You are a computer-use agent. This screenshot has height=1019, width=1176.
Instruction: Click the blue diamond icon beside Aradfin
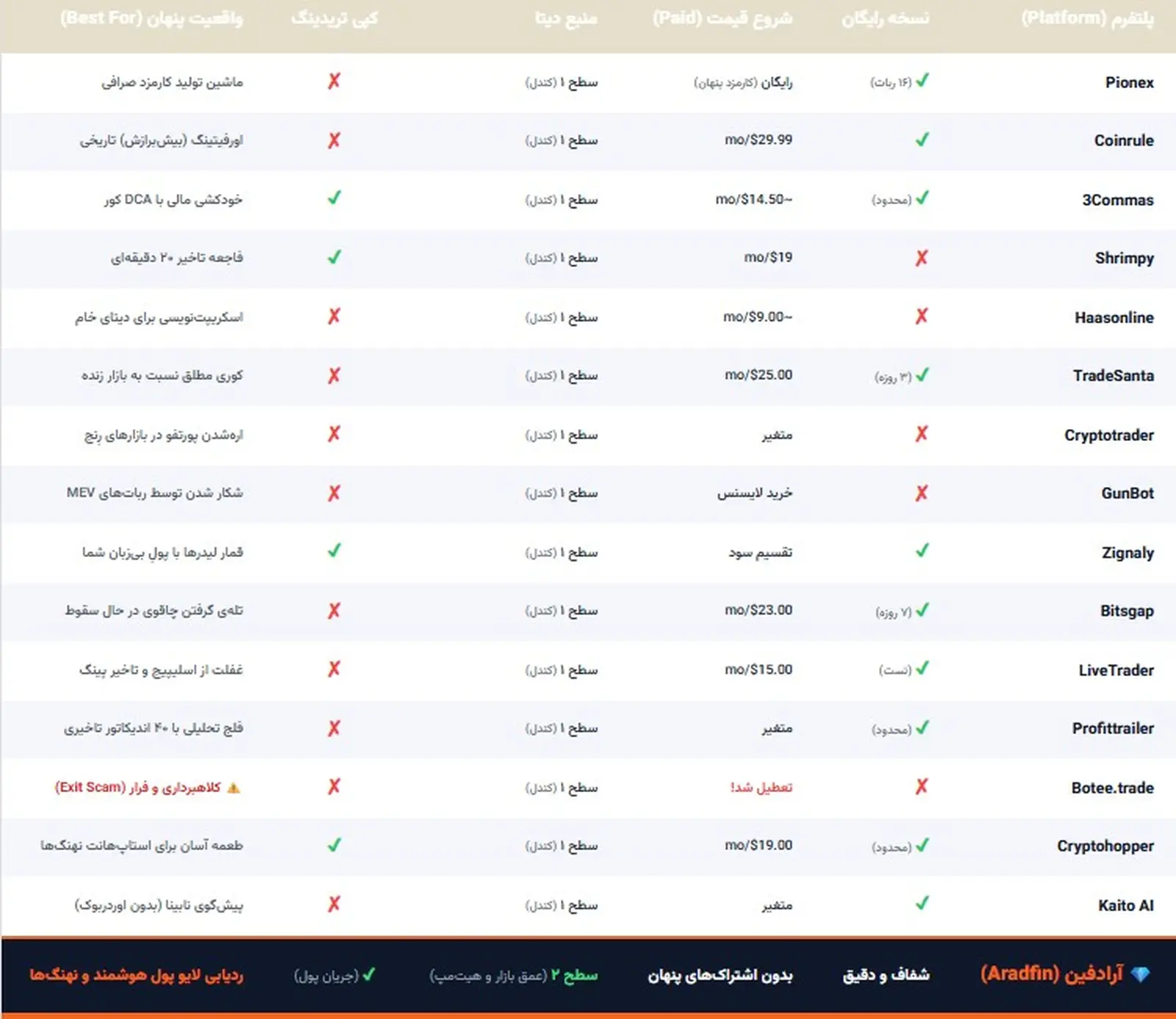[x=1140, y=975]
